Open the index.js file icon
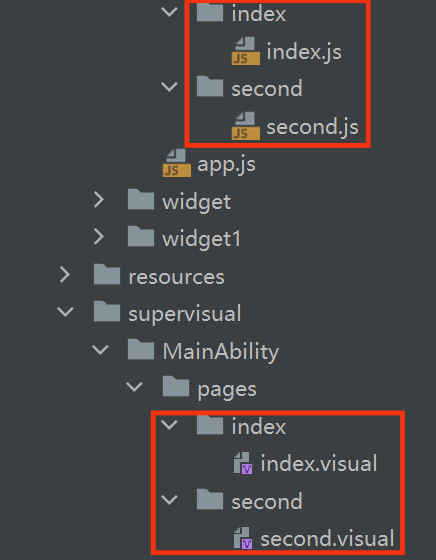 pos(246,51)
